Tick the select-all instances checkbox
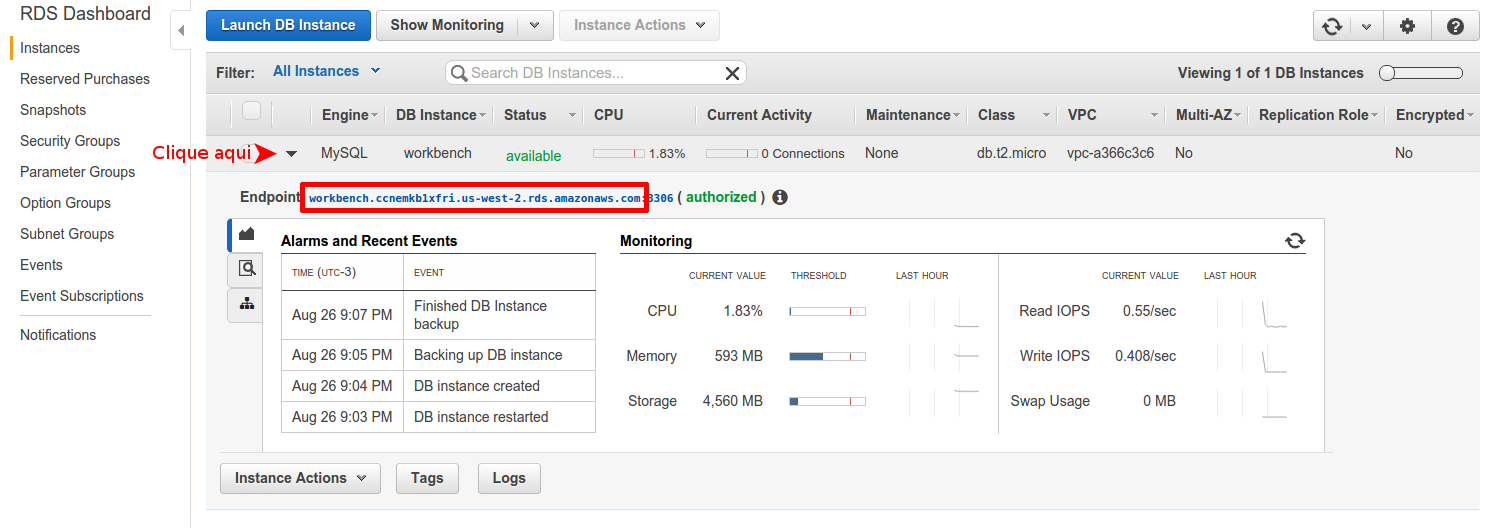This screenshot has width=1487, height=528. click(x=251, y=111)
